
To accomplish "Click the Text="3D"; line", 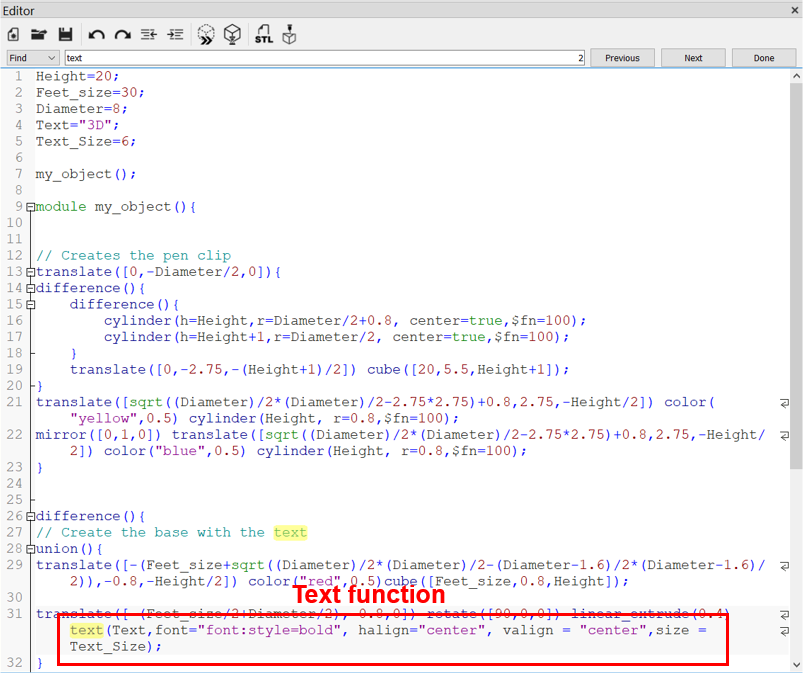I will click(x=77, y=125).
